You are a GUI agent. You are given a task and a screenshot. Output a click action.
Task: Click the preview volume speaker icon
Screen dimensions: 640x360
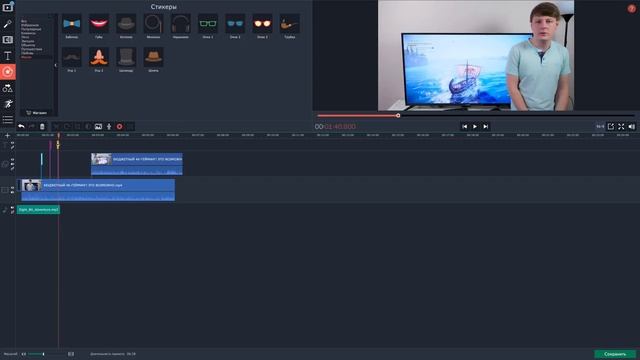pyautogui.click(x=632, y=127)
